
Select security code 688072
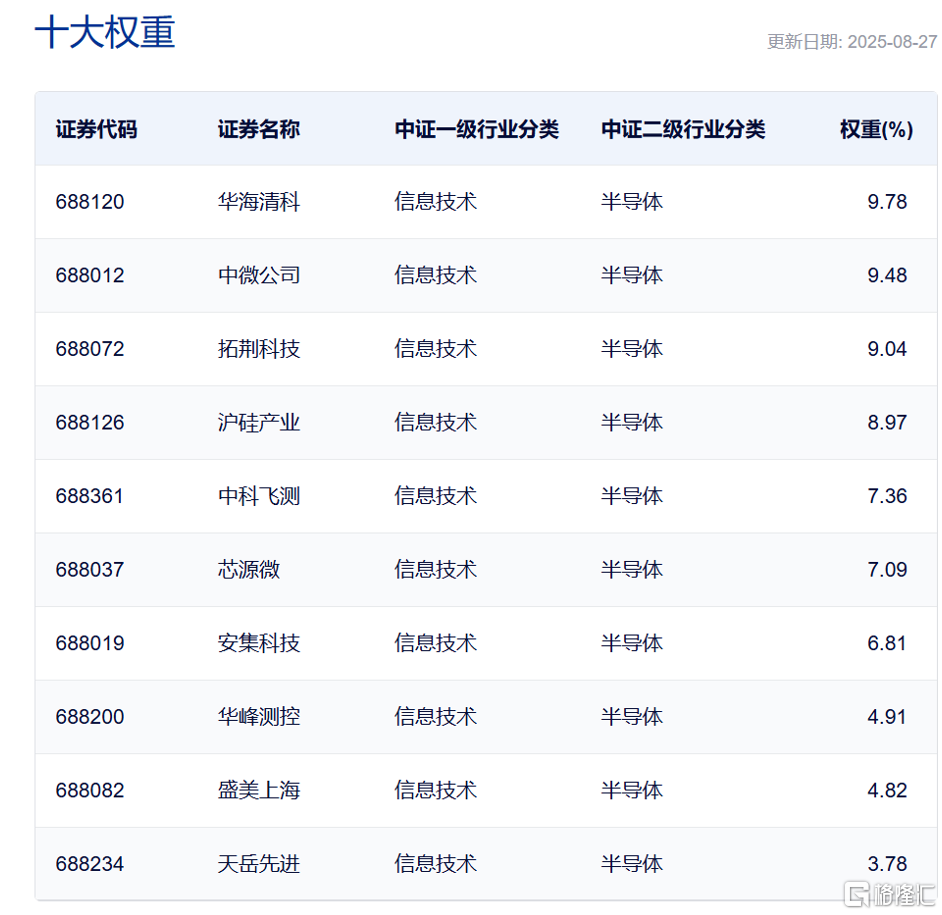90,349
